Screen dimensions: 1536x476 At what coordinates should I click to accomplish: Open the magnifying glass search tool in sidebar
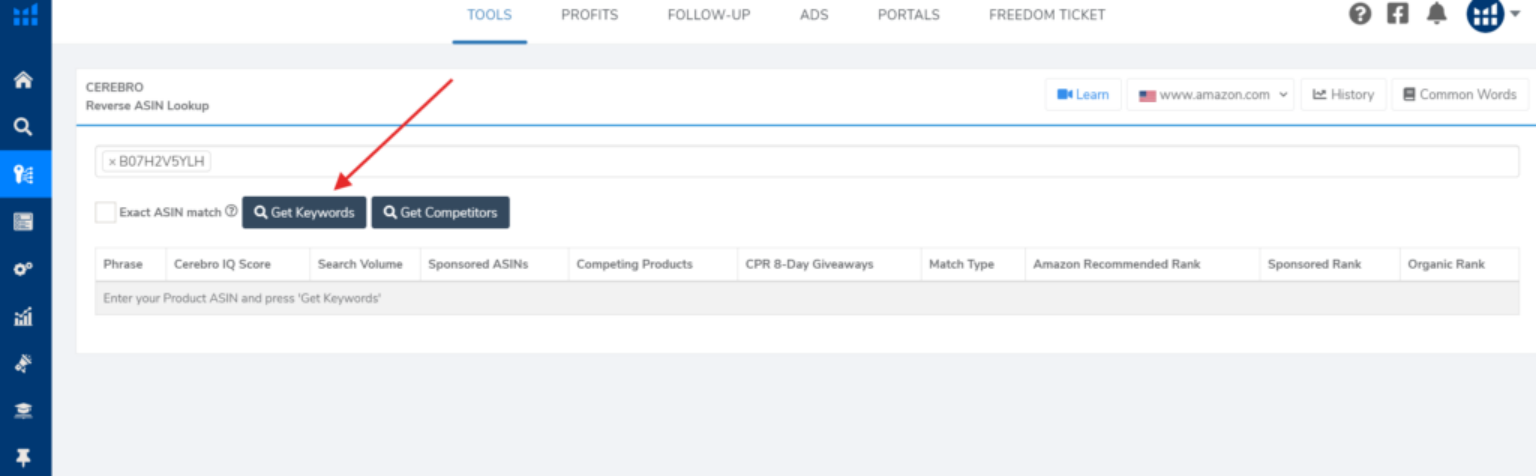tap(23, 127)
